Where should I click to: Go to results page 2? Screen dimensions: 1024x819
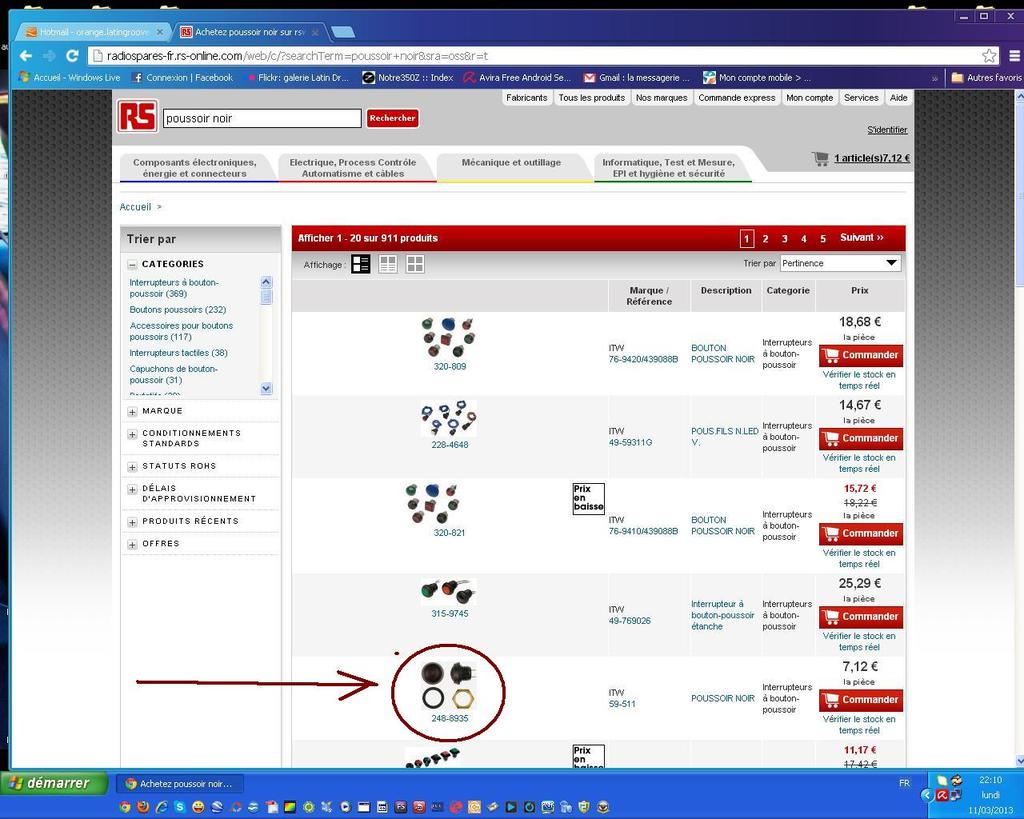click(x=765, y=239)
